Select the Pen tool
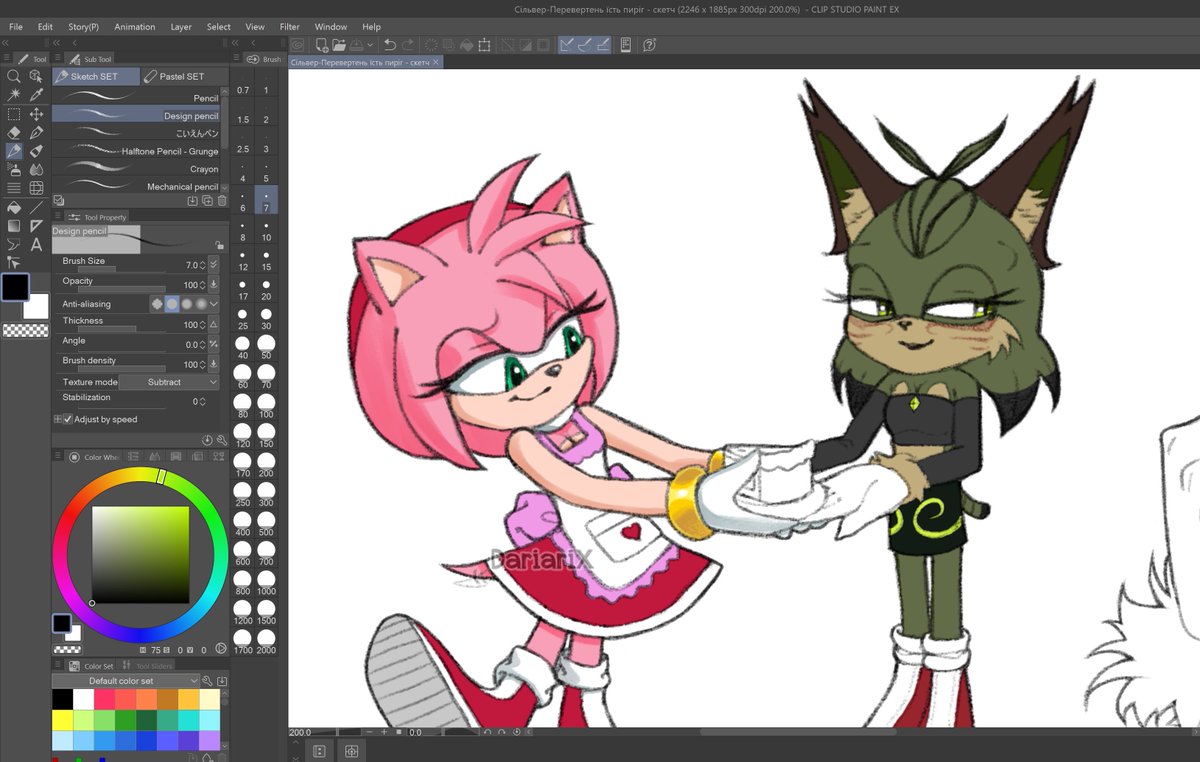The height and width of the screenshot is (762, 1200). (x=36, y=132)
